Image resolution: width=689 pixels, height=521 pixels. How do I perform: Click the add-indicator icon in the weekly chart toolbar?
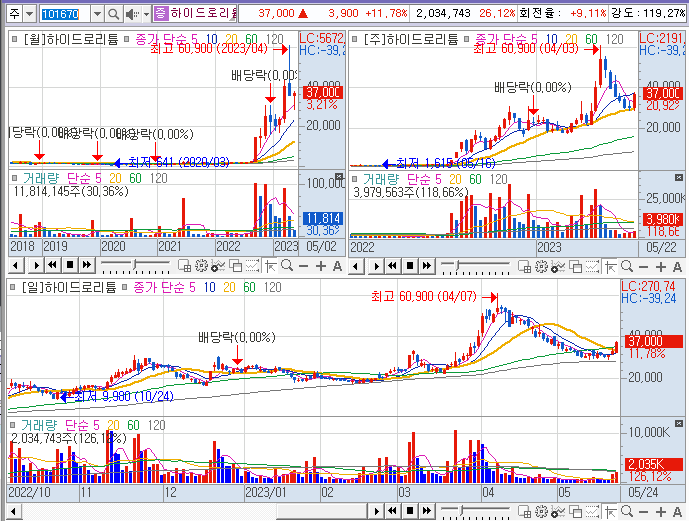(x=558, y=266)
